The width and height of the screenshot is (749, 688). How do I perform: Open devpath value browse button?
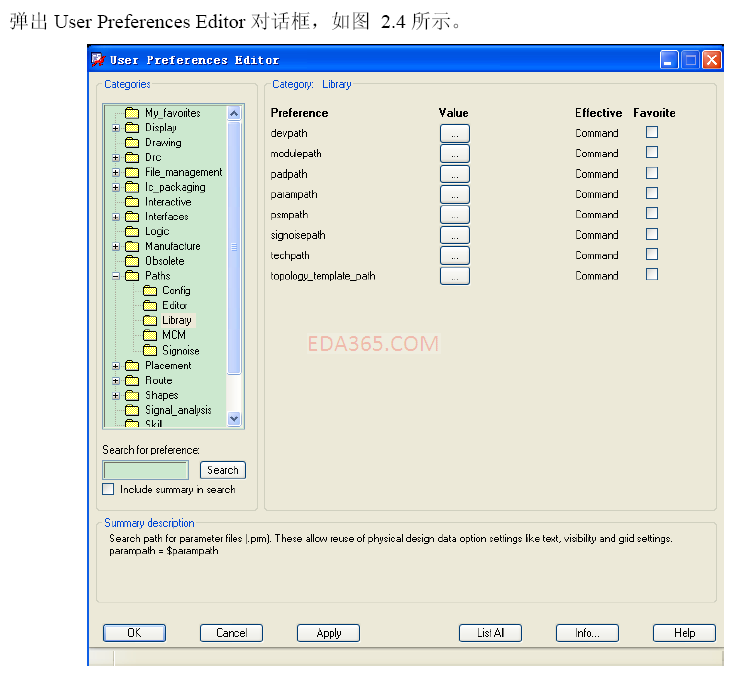(455, 134)
